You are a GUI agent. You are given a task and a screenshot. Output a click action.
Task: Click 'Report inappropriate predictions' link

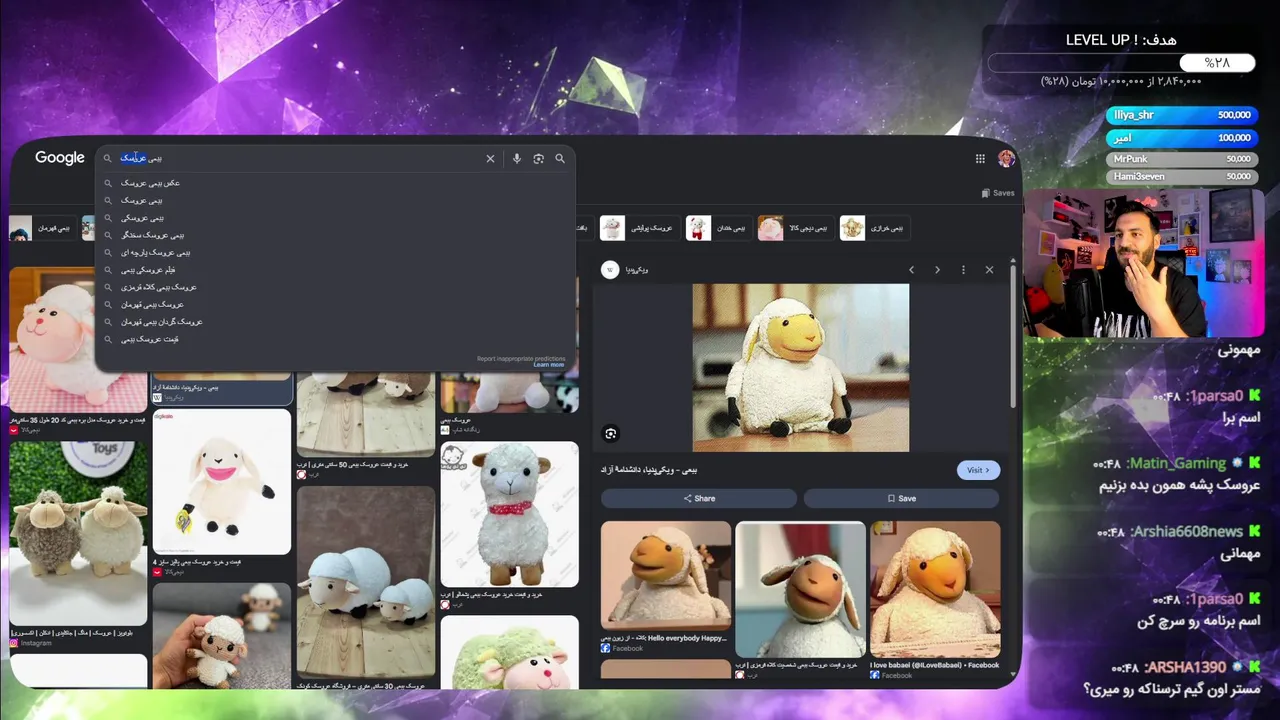click(x=521, y=358)
